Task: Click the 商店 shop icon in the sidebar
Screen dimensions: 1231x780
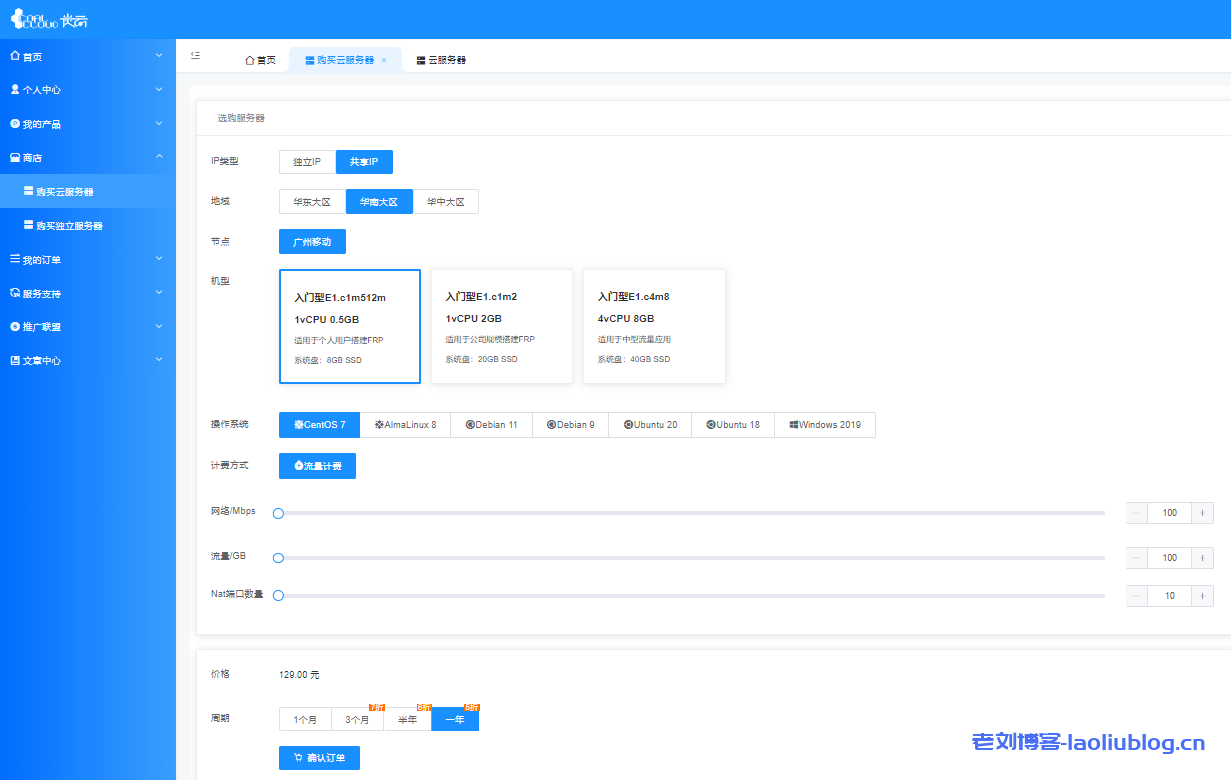Action: (13, 157)
